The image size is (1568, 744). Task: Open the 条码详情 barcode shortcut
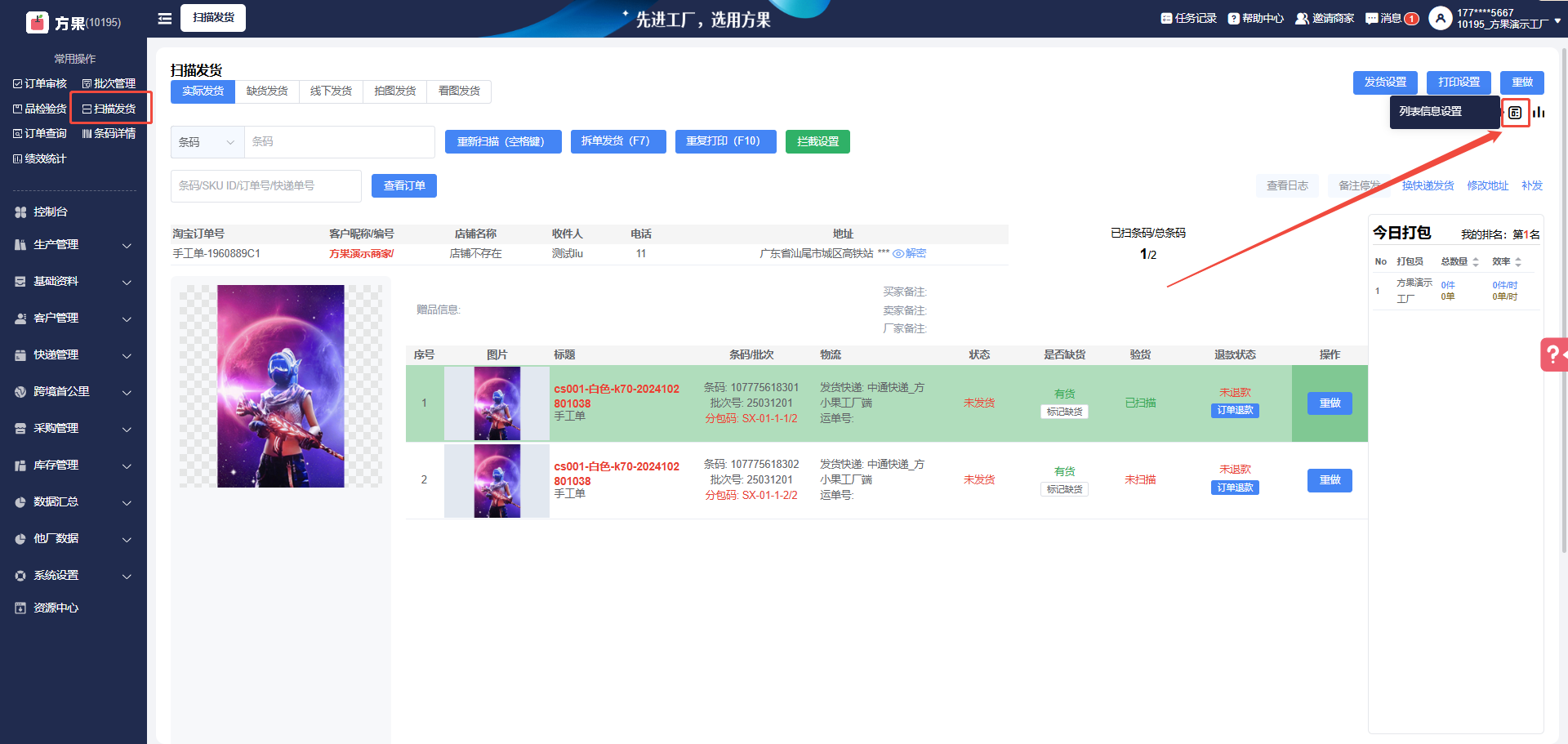pyautogui.click(x=109, y=133)
